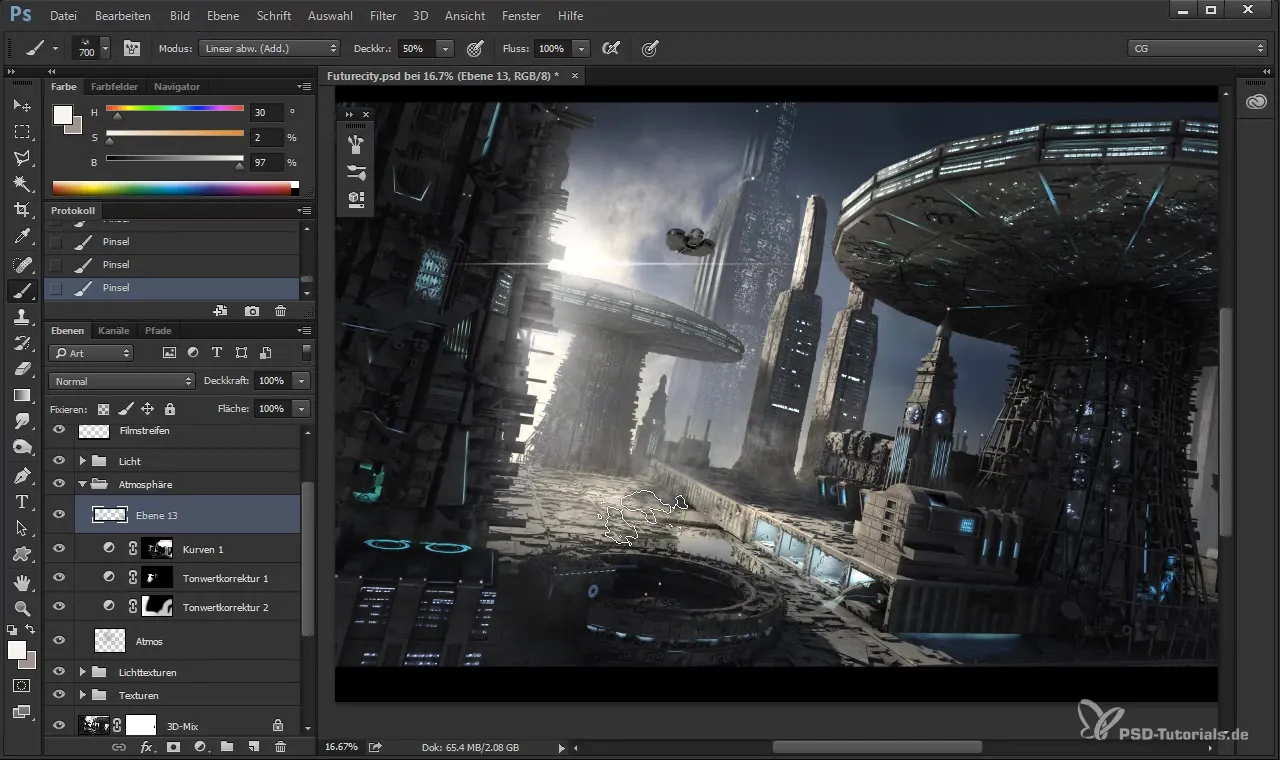Open the layer blend mode Normal dropdown
1280x760 pixels.
coord(121,381)
